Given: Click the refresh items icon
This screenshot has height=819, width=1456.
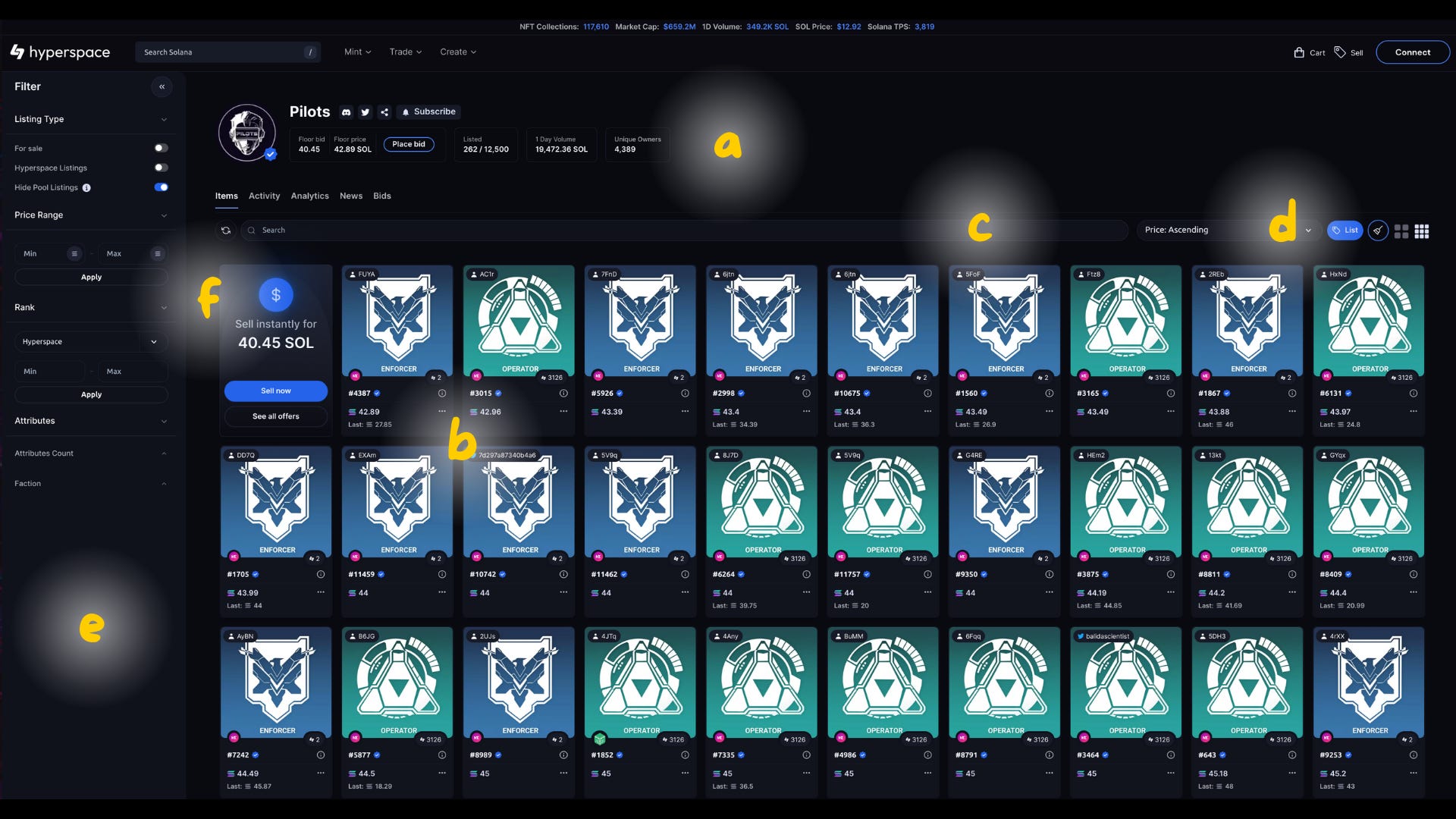Looking at the screenshot, I should coord(226,231).
